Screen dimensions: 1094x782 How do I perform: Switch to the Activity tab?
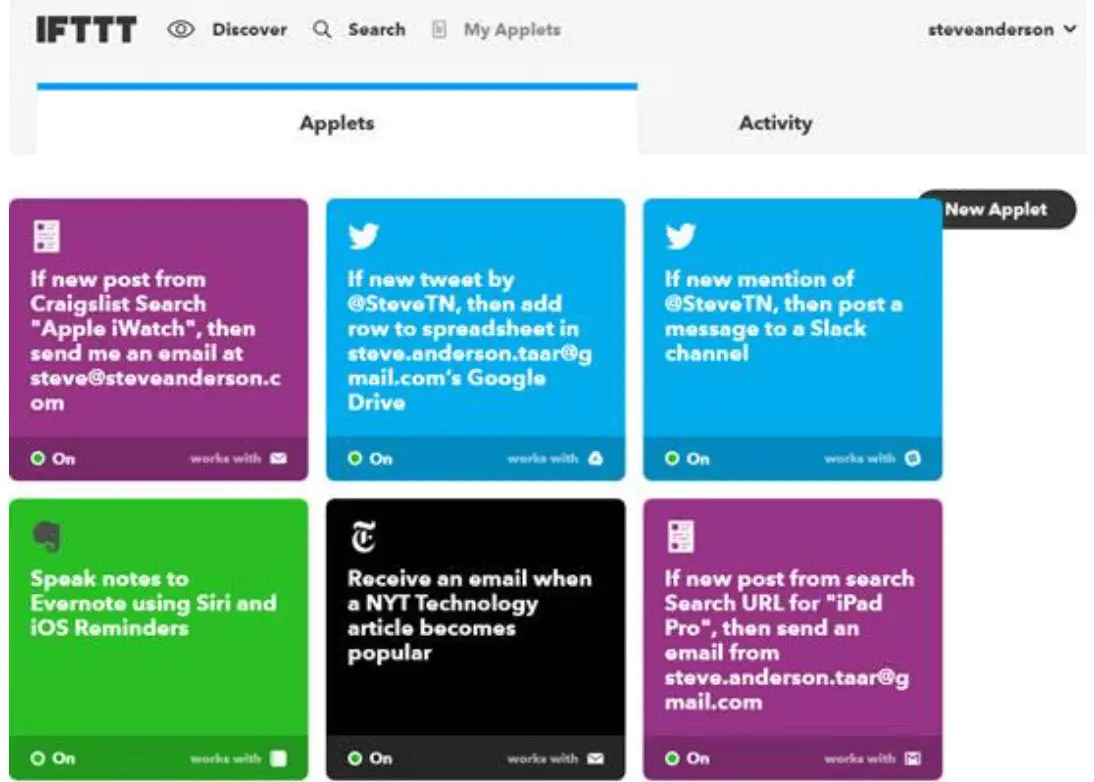point(776,123)
